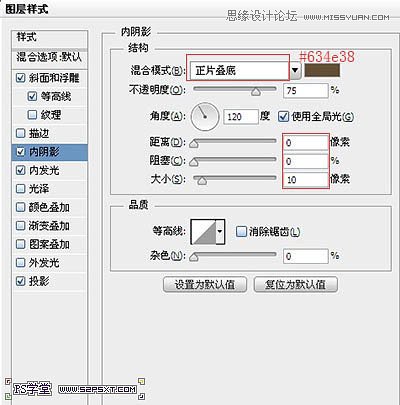Uncheck the 内阴影 checkbox
Screen dimensions: 400x405
(20, 152)
